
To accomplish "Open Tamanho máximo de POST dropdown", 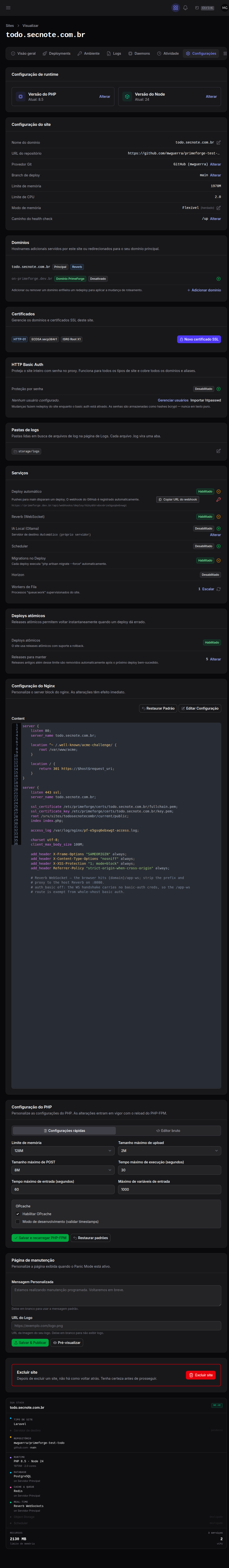I will point(63,1170).
